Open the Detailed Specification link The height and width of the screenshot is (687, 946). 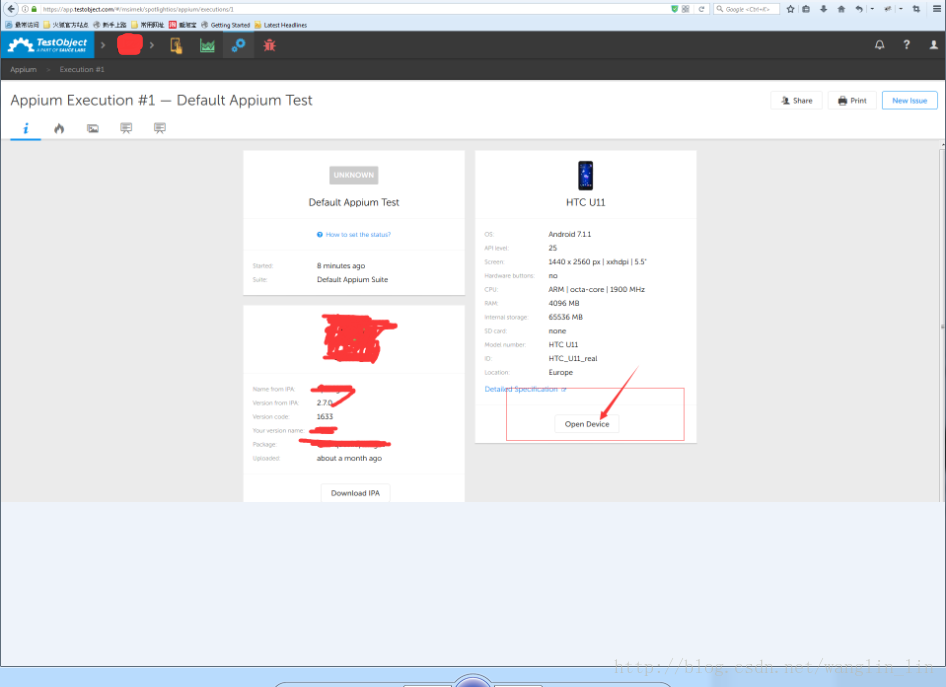pos(525,389)
